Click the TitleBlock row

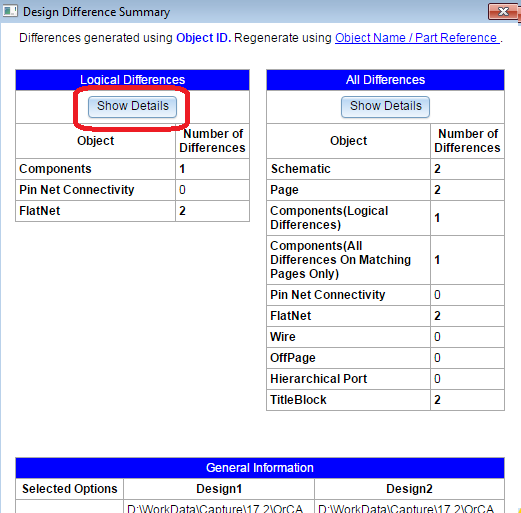pos(385,400)
